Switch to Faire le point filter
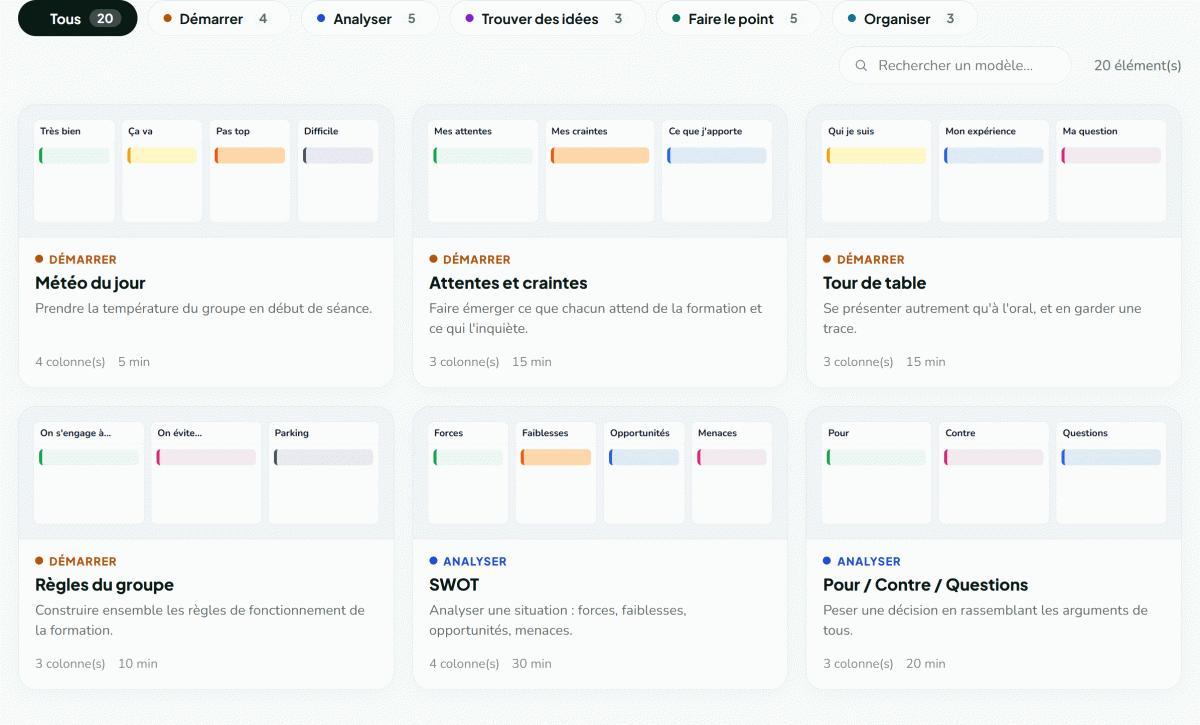This screenshot has height=725, width=1200. (x=738, y=19)
